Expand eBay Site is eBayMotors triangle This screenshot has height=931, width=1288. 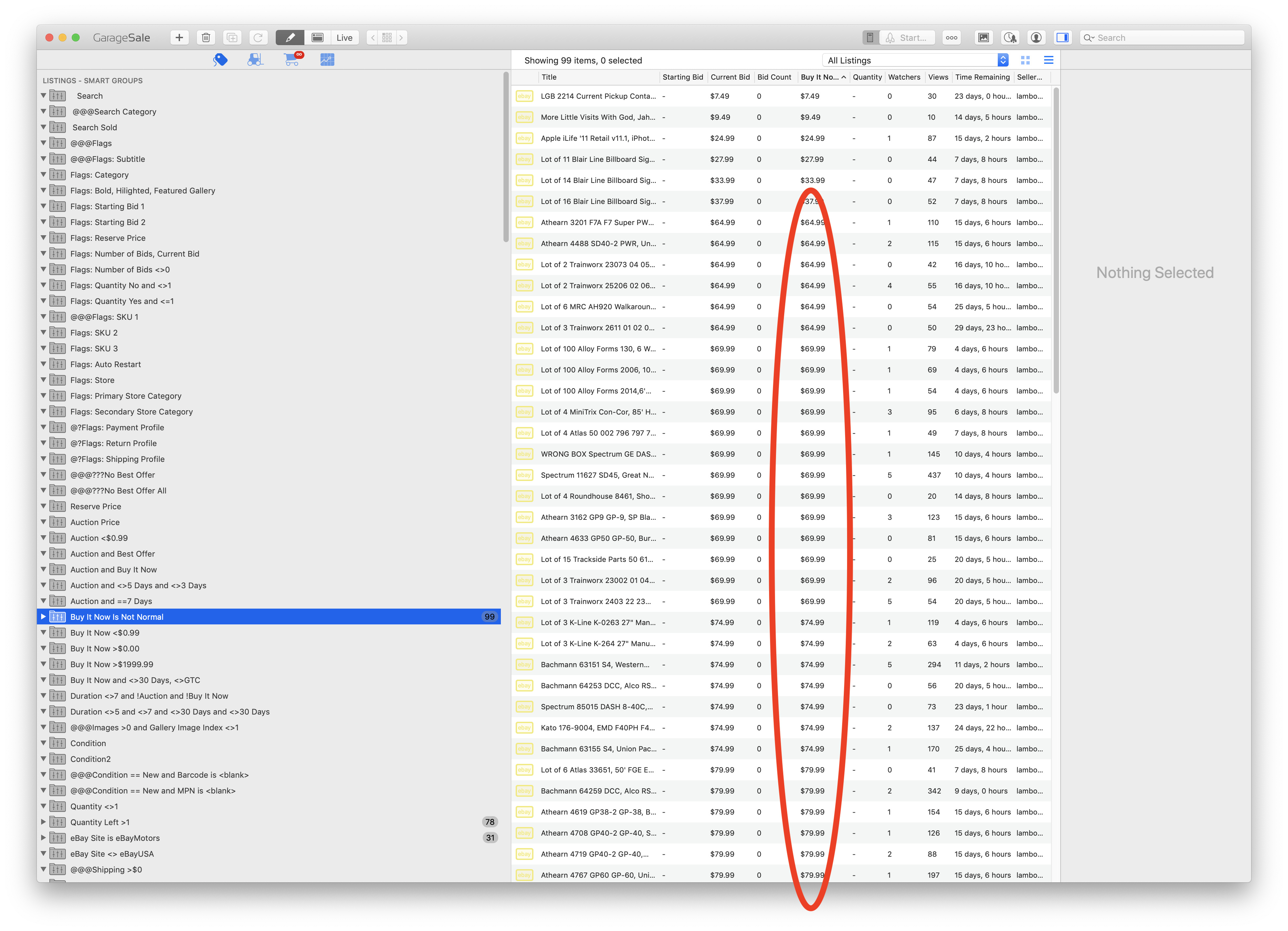coord(43,838)
